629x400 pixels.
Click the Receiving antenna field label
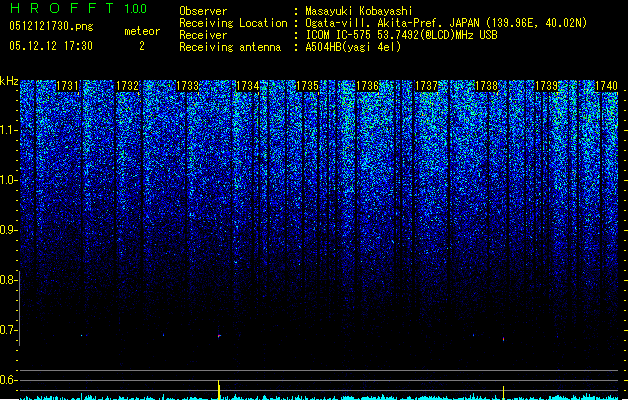230,47
